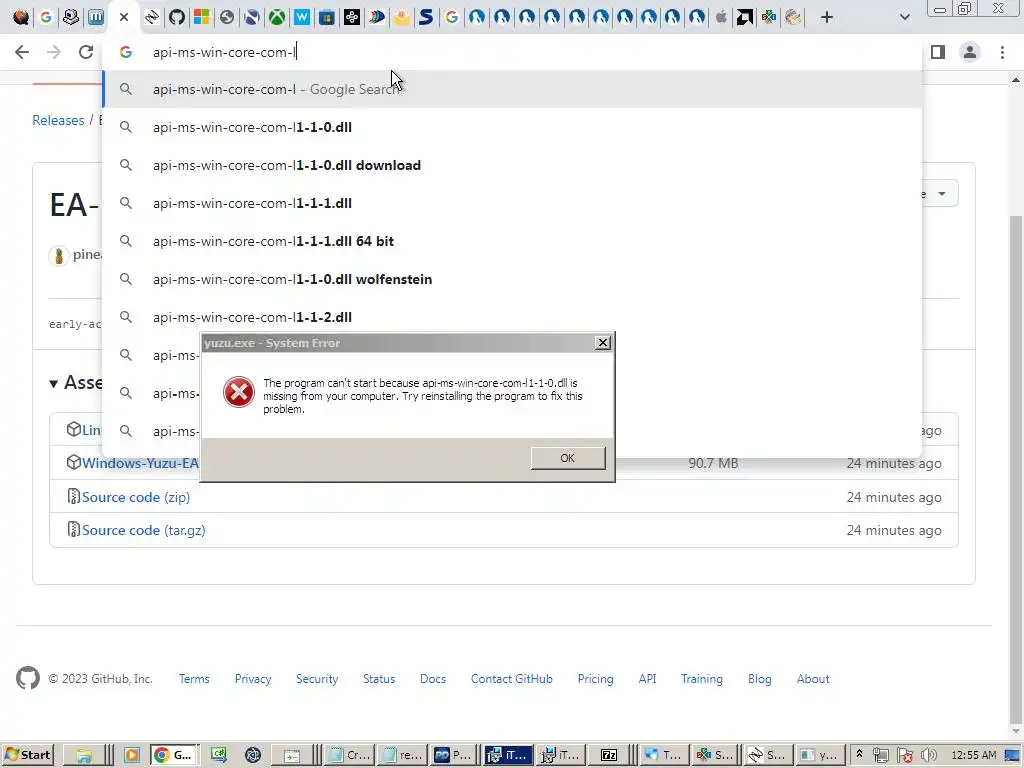
Task: Choose suggestion 'api-ms-win-core-com-l1-1-2.dll'
Action: (512, 317)
